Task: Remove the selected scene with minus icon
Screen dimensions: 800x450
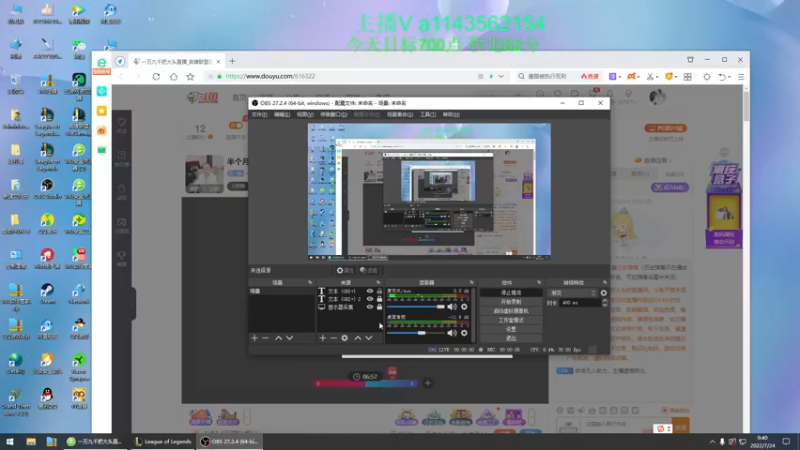Action: tap(265, 338)
